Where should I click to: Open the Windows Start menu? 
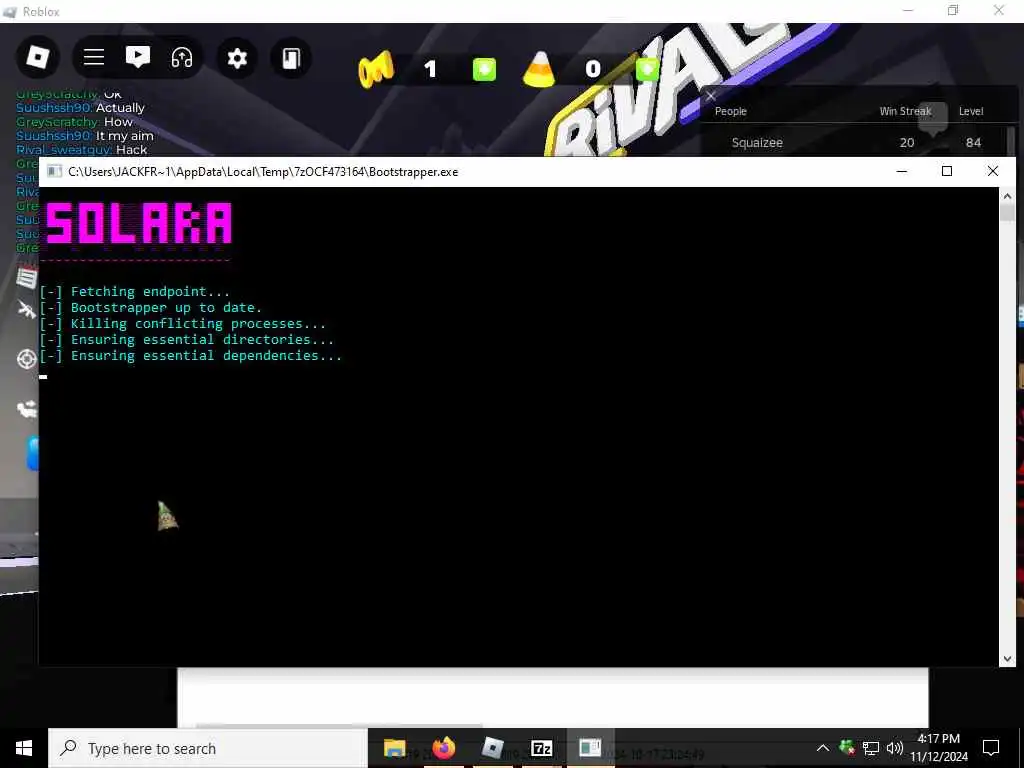(24, 748)
